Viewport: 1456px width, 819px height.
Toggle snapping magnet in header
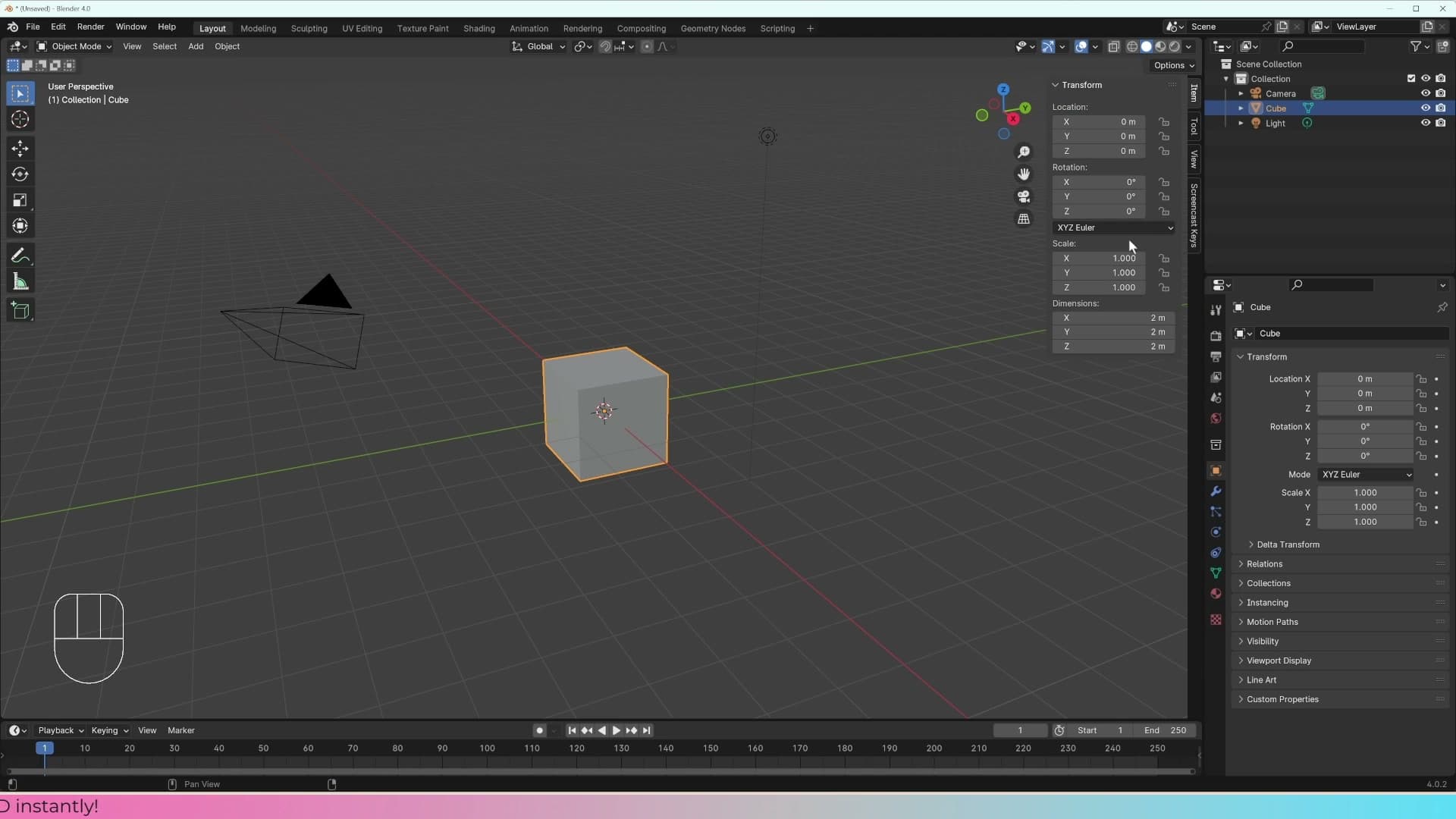[x=604, y=47]
